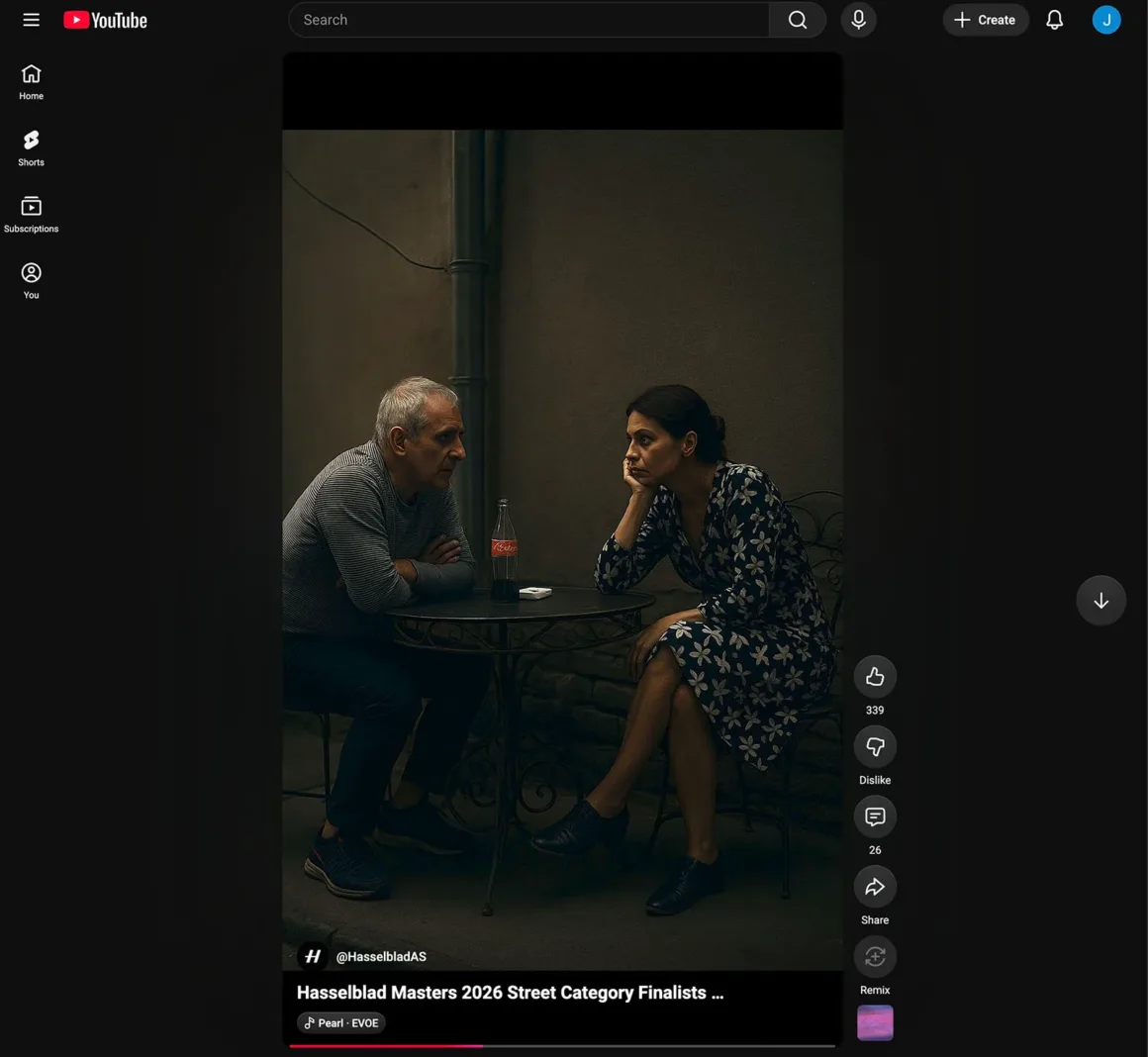Open Subscriptions in sidebar

(31, 215)
